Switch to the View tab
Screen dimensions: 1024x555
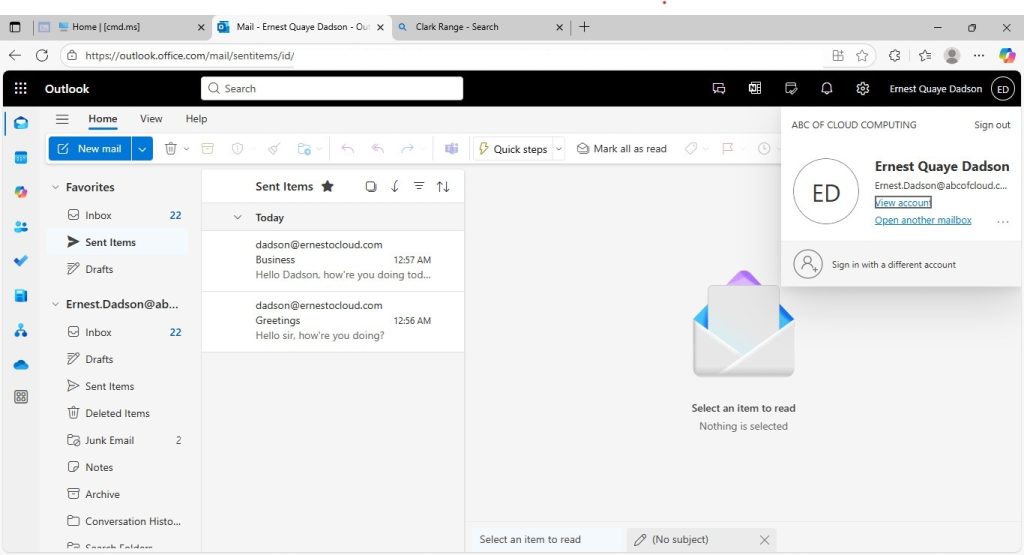[151, 119]
